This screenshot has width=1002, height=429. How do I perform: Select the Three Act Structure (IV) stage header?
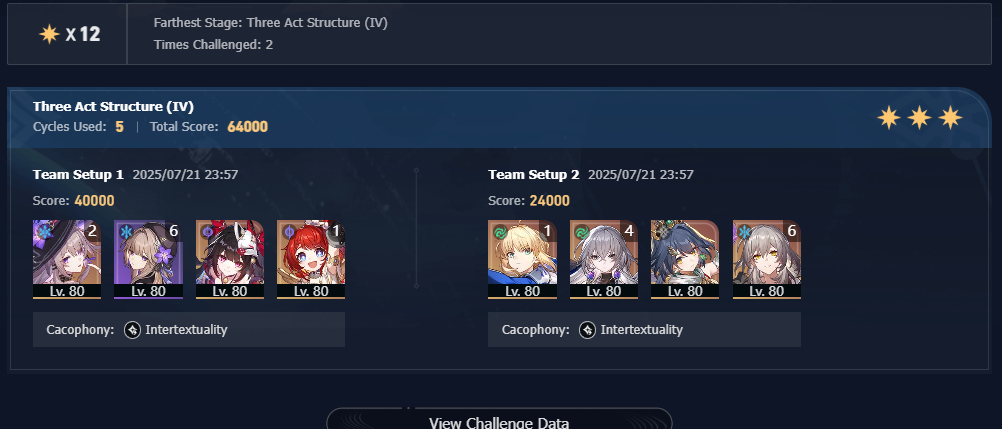113,107
